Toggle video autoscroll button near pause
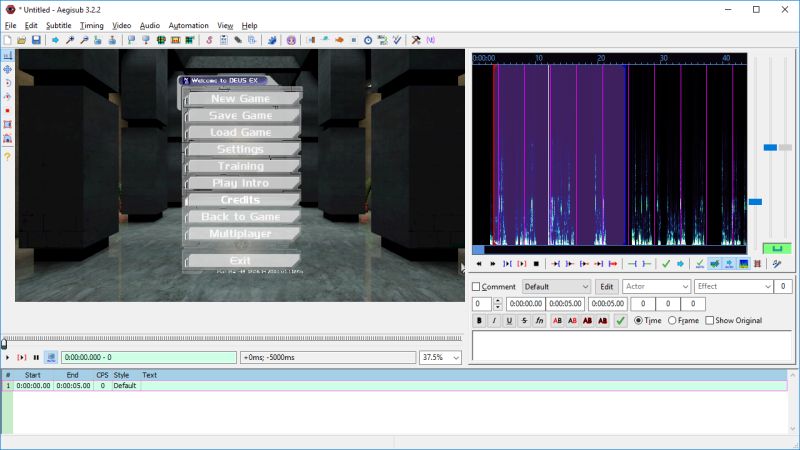The width and height of the screenshot is (800, 450). (x=51, y=357)
